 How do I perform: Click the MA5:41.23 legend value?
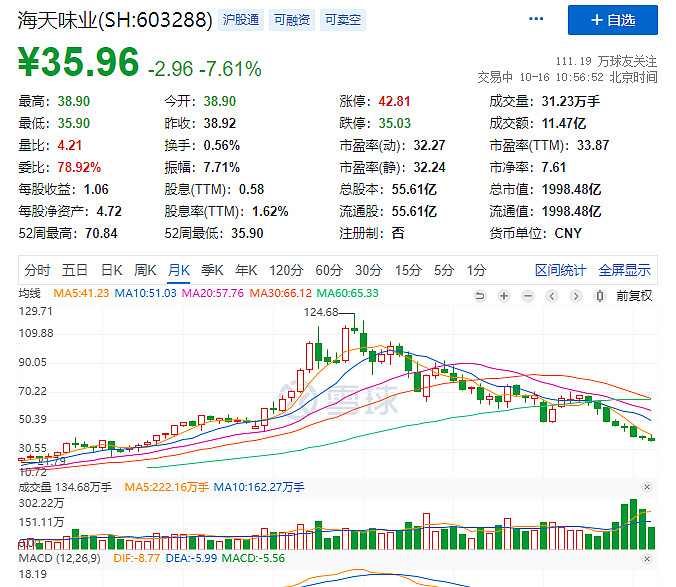click(x=81, y=293)
